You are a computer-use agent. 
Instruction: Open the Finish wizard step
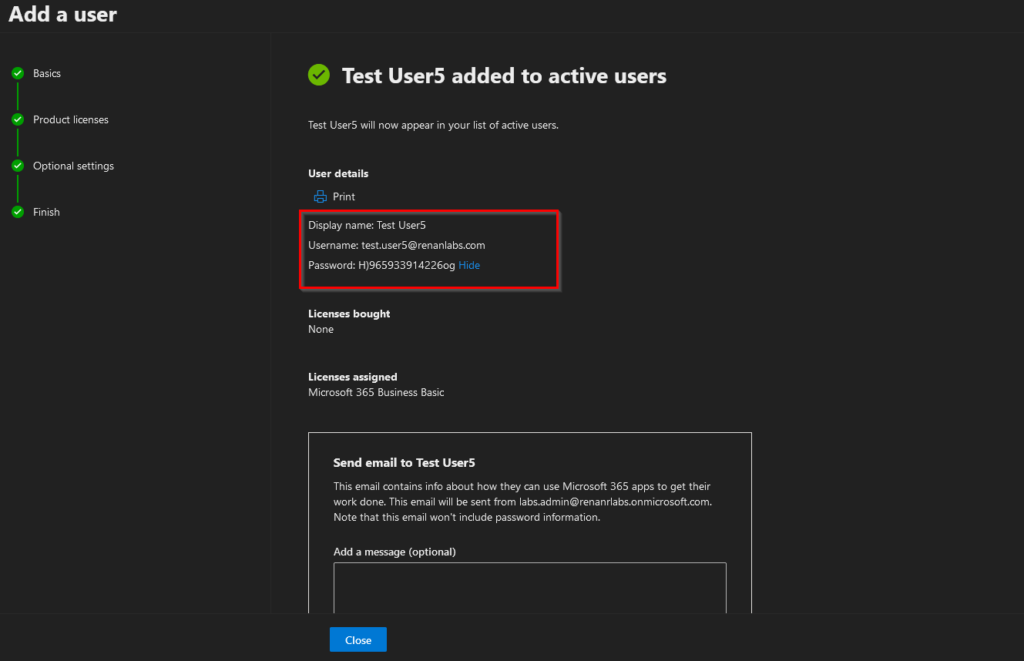tap(46, 212)
